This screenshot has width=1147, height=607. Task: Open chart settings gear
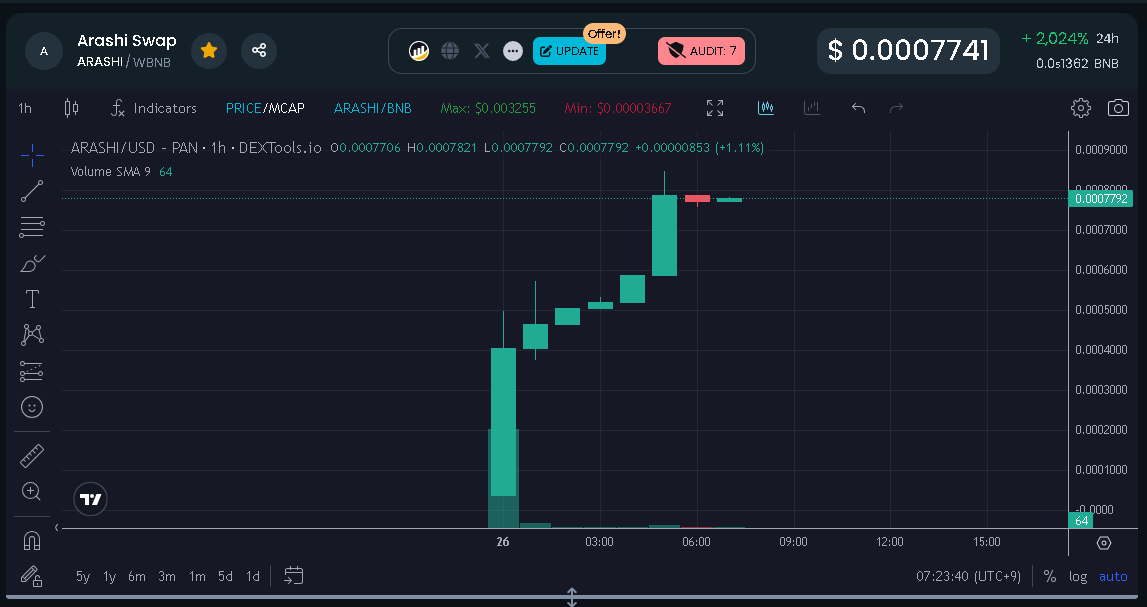point(1080,108)
